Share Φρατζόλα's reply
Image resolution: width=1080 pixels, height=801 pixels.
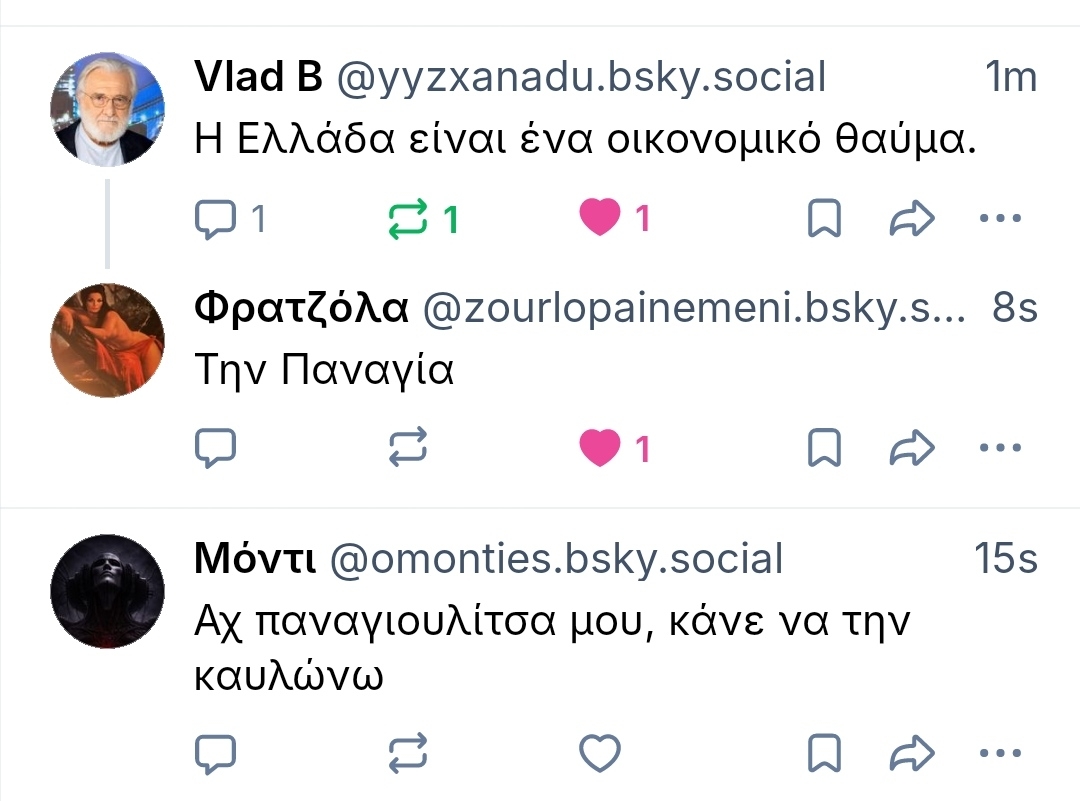(x=911, y=448)
